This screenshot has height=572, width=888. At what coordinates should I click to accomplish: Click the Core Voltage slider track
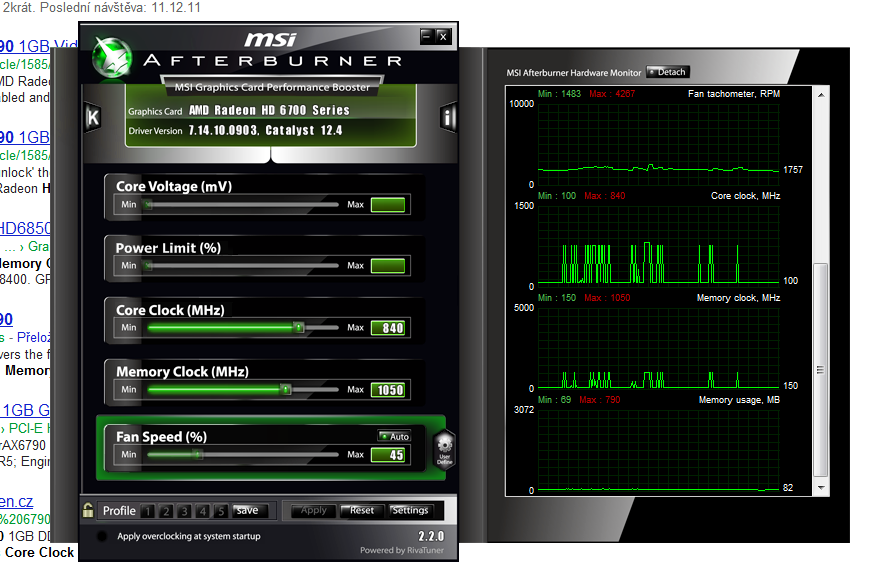[x=242, y=204]
